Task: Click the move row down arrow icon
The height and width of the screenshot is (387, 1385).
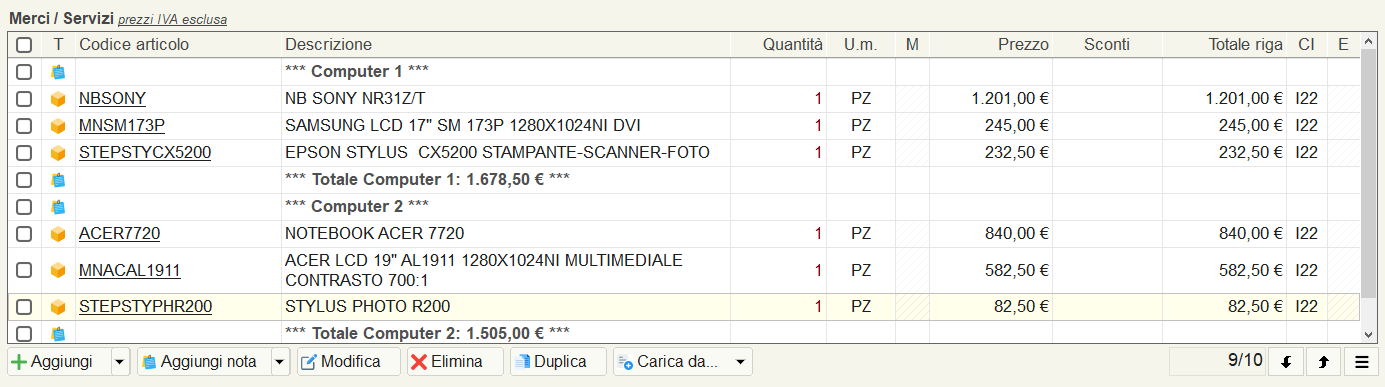Action: coord(1285,362)
